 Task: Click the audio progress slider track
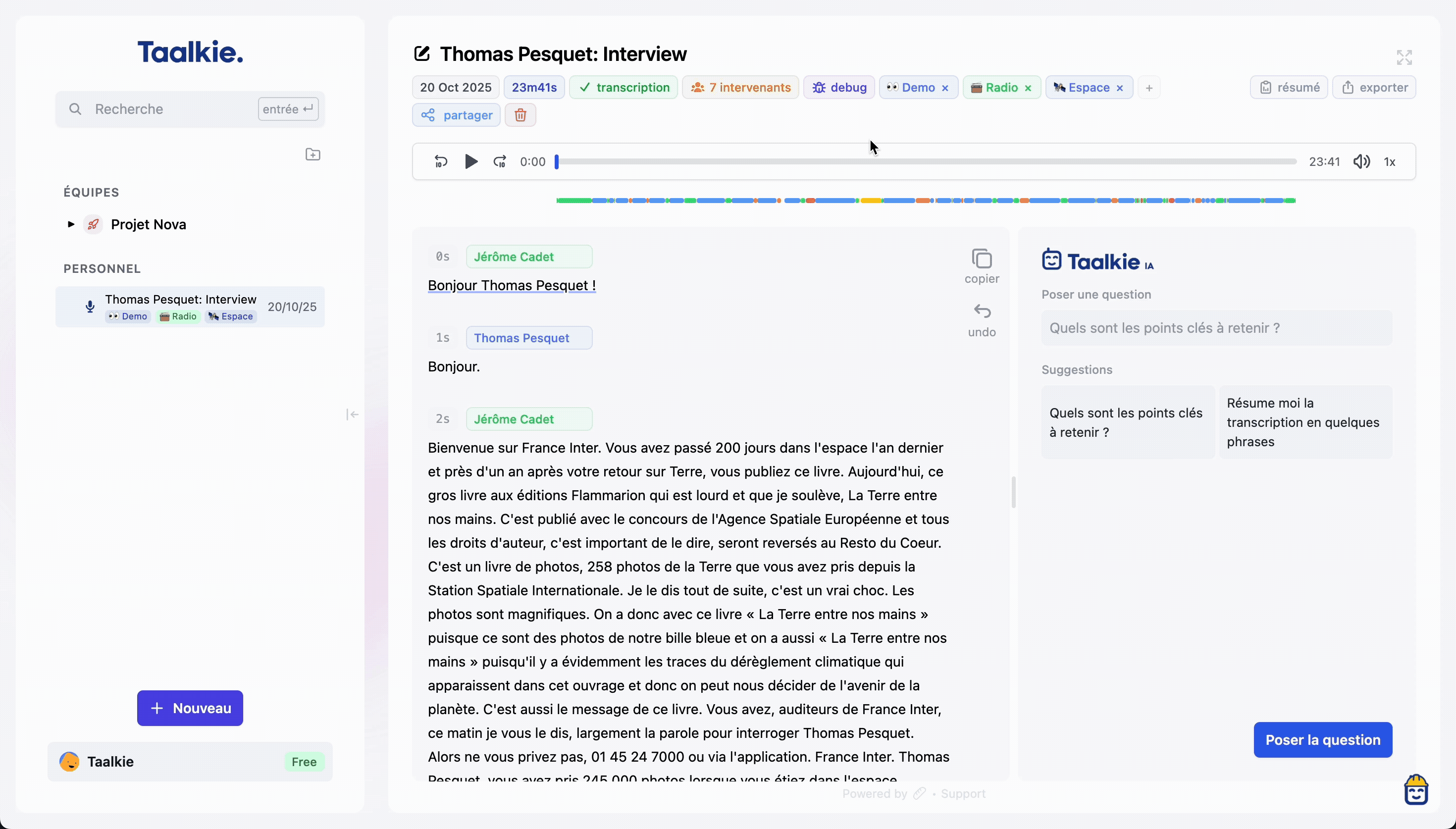[x=926, y=162]
